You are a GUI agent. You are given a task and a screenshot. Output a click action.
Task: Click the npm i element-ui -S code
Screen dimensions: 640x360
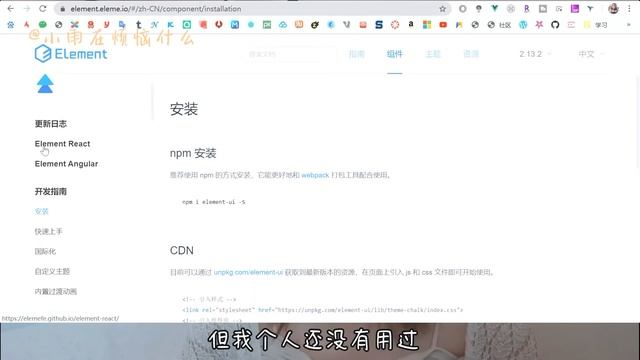pyautogui.click(x=213, y=202)
